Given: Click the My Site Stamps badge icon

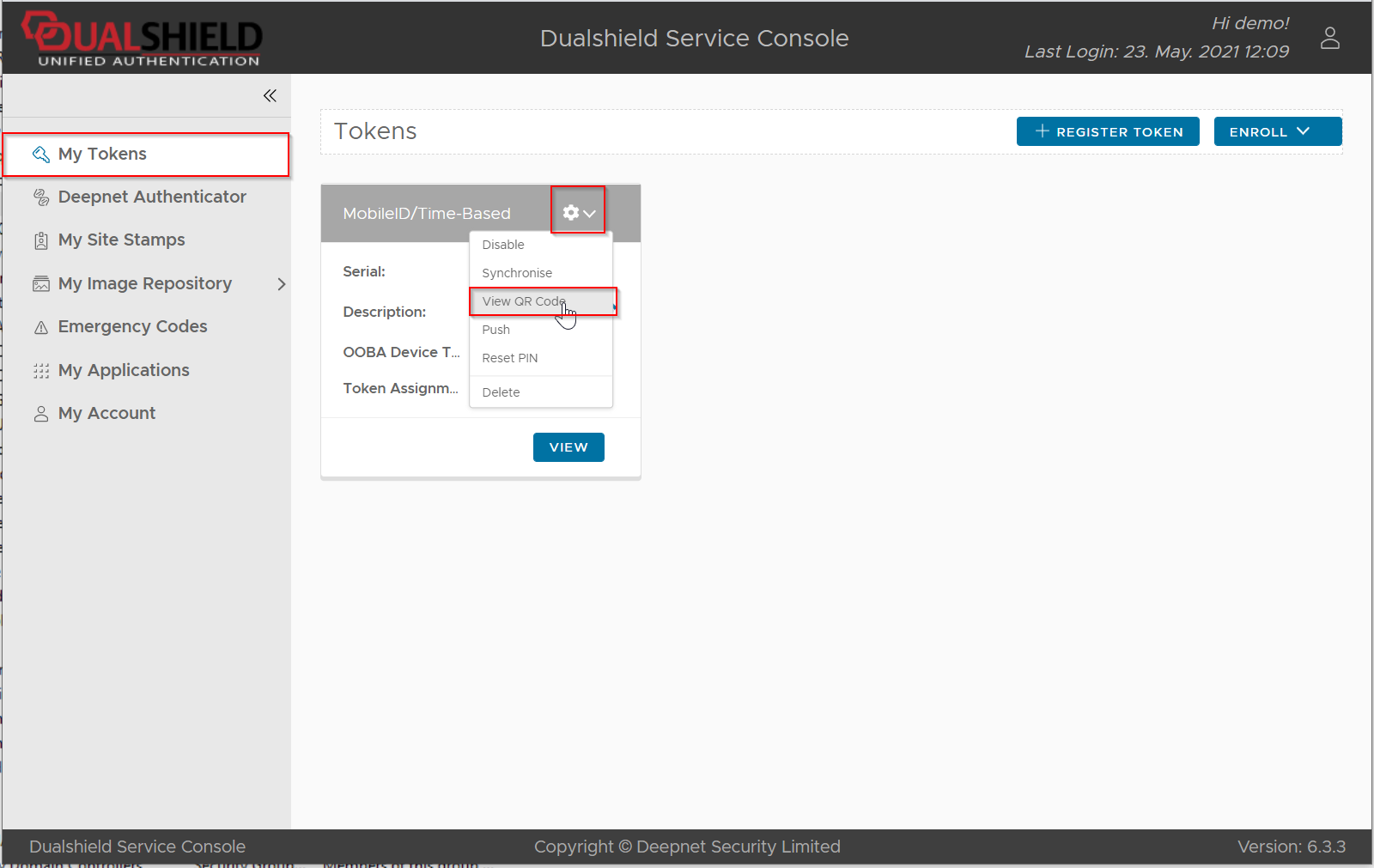Looking at the screenshot, I should pyautogui.click(x=40, y=240).
